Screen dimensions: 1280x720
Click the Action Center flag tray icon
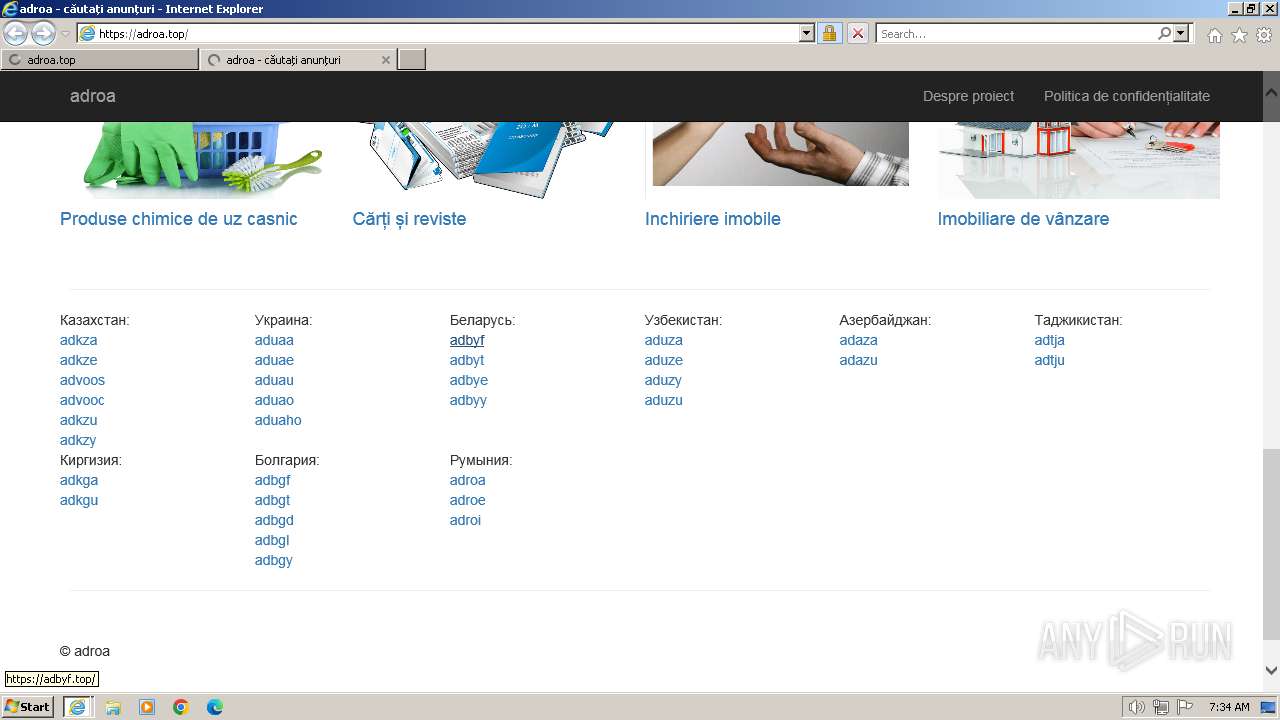[x=1185, y=707]
